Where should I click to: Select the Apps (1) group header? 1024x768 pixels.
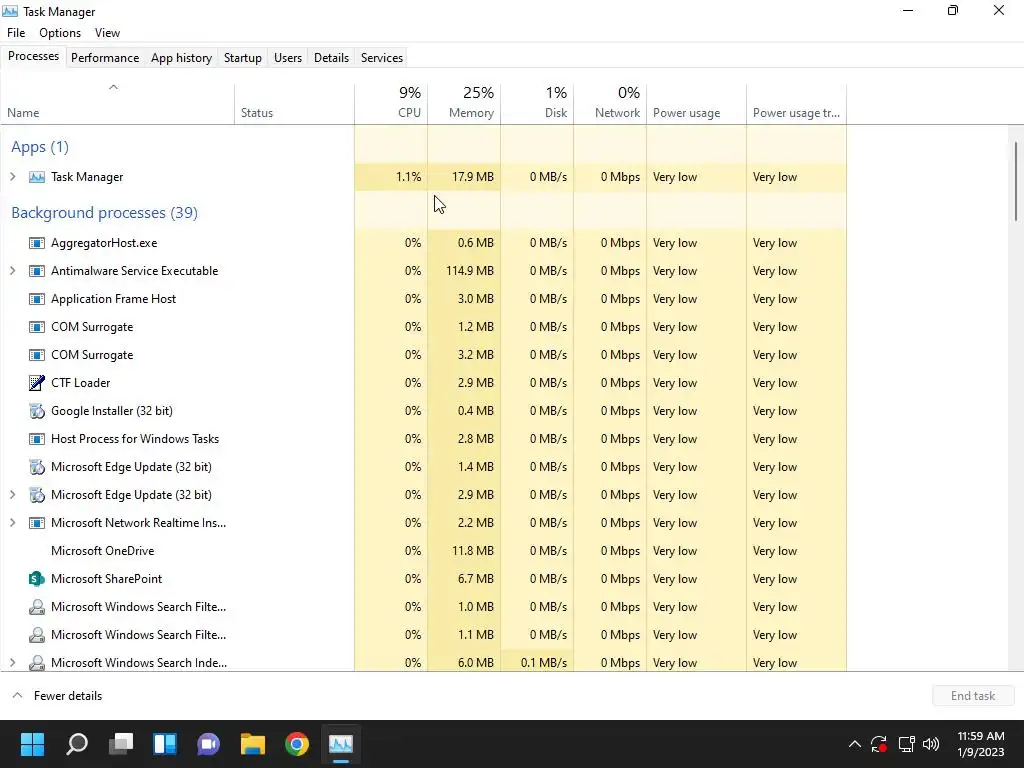[x=40, y=147]
